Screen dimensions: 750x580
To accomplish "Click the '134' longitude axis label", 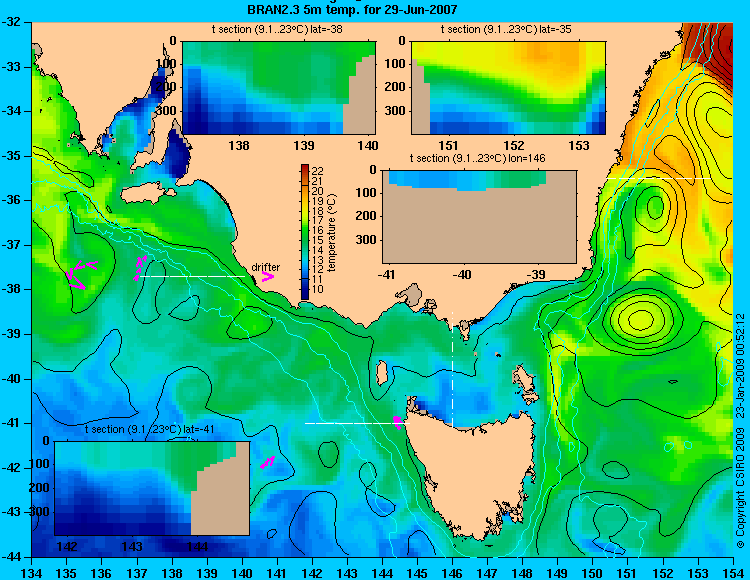I will [x=32, y=573].
